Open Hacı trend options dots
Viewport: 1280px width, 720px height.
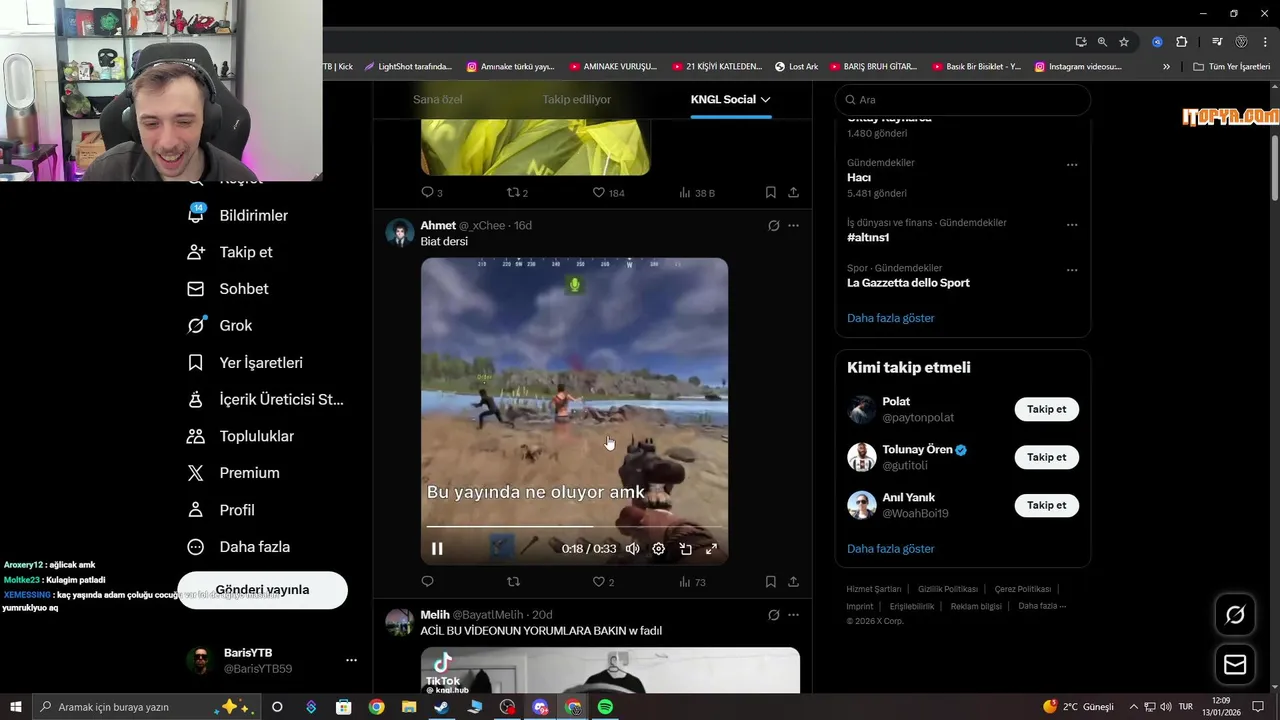click(x=1072, y=165)
